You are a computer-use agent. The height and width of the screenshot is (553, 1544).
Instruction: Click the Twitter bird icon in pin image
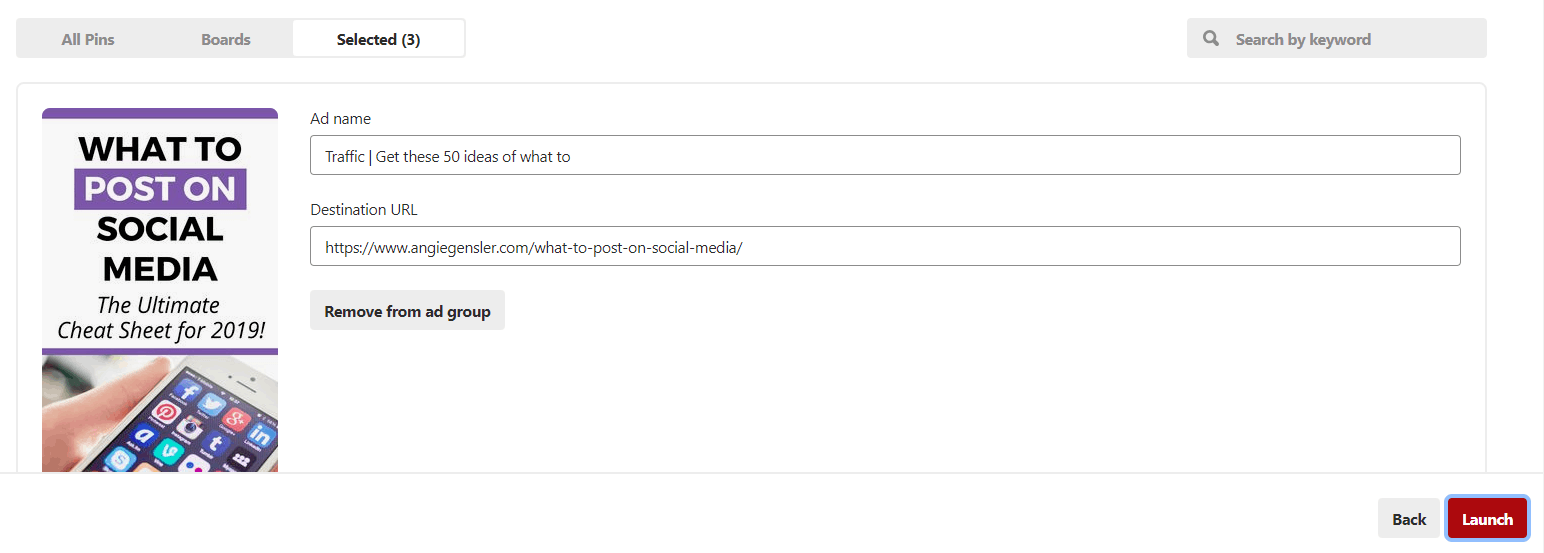click(212, 405)
